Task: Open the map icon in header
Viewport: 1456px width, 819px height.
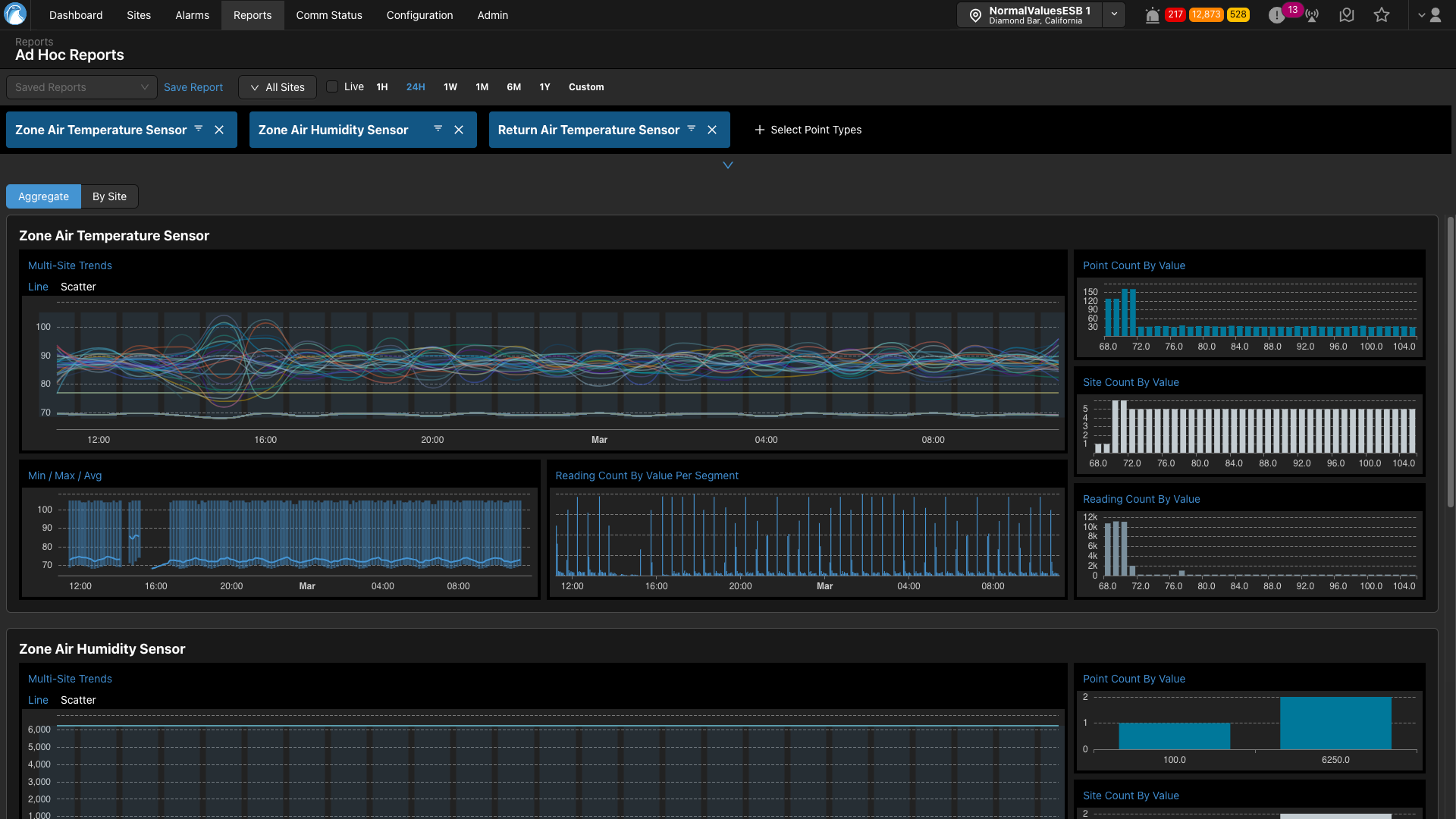Action: click(1347, 15)
